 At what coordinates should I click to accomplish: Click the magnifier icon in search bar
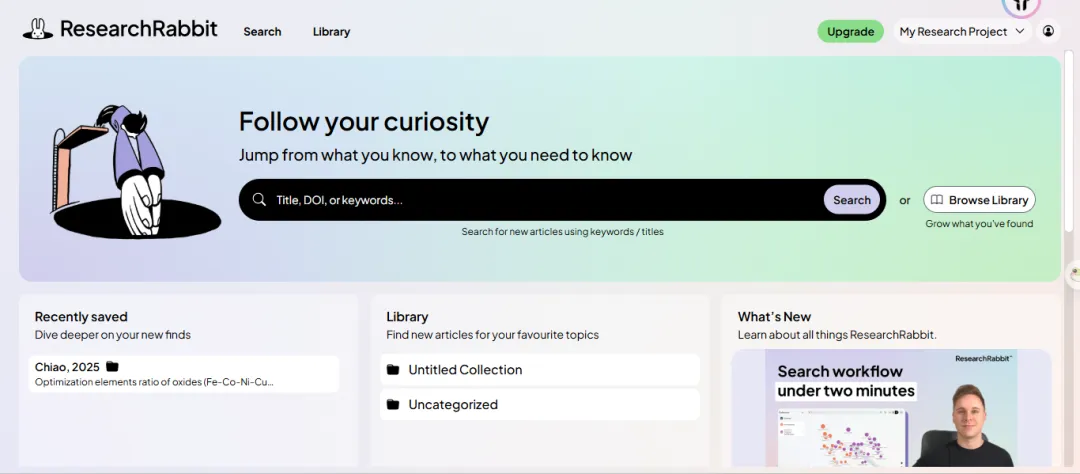259,200
